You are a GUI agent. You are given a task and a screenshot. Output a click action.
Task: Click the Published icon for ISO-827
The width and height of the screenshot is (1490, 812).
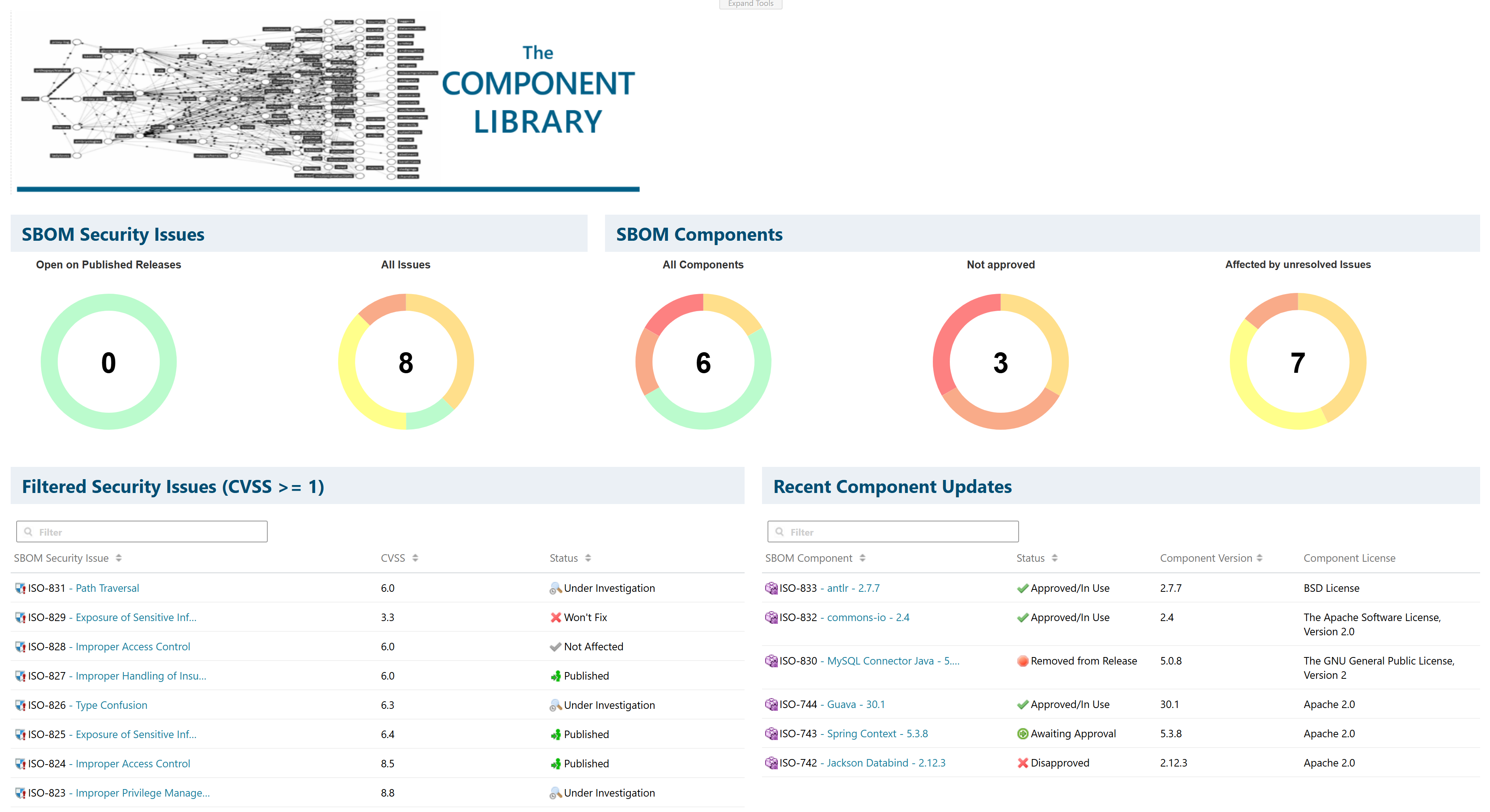555,676
